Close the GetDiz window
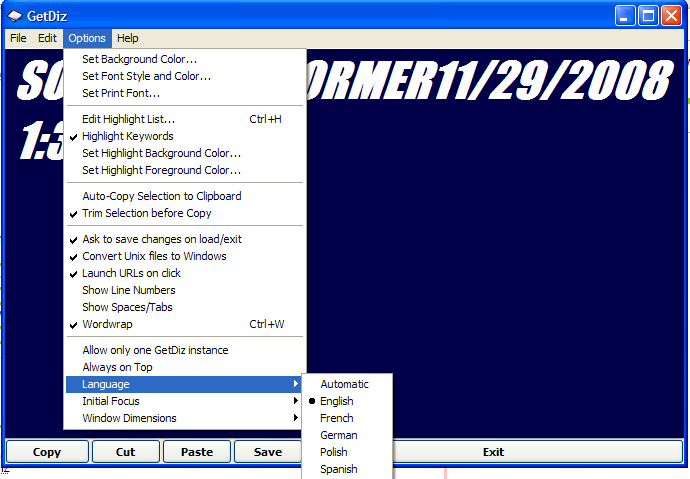Viewport: 690px width, 479px height. pyautogui.click(x=672, y=16)
